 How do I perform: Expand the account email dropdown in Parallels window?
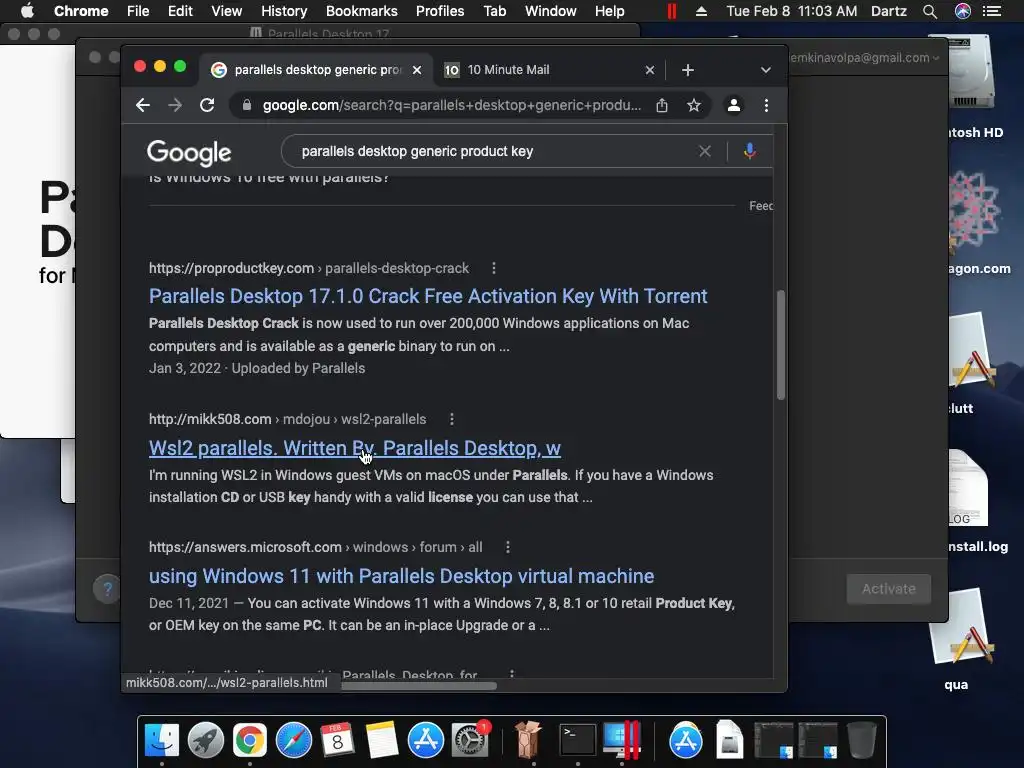click(936, 57)
